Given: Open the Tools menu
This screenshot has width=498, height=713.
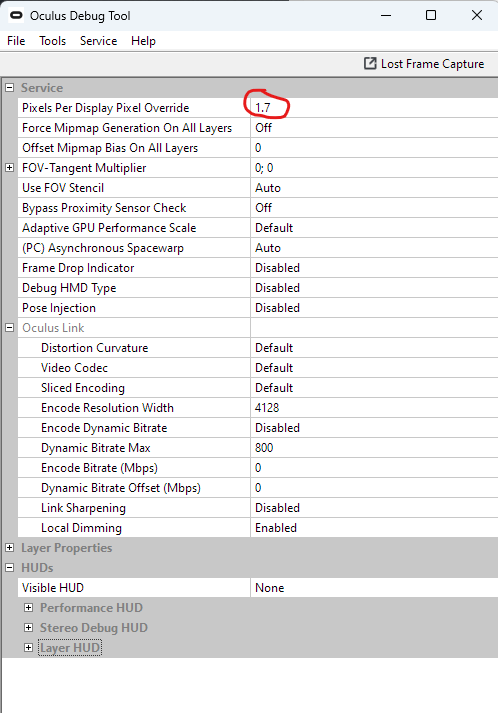Looking at the screenshot, I should [52, 41].
